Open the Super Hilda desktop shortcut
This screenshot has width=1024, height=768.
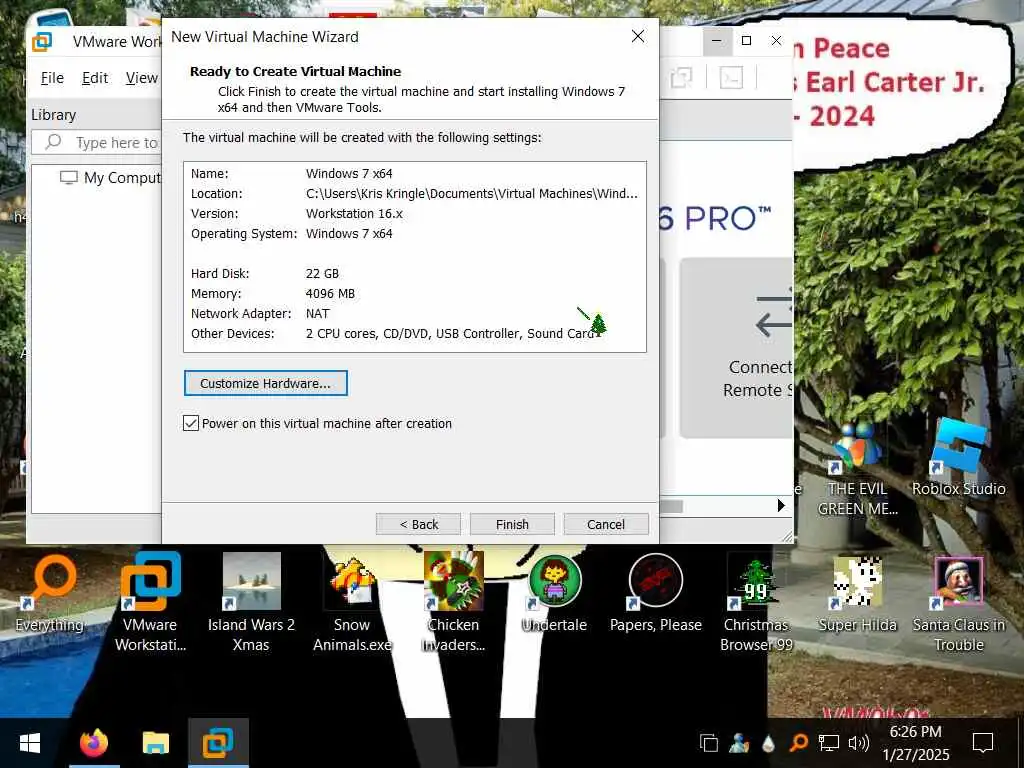coord(857,594)
